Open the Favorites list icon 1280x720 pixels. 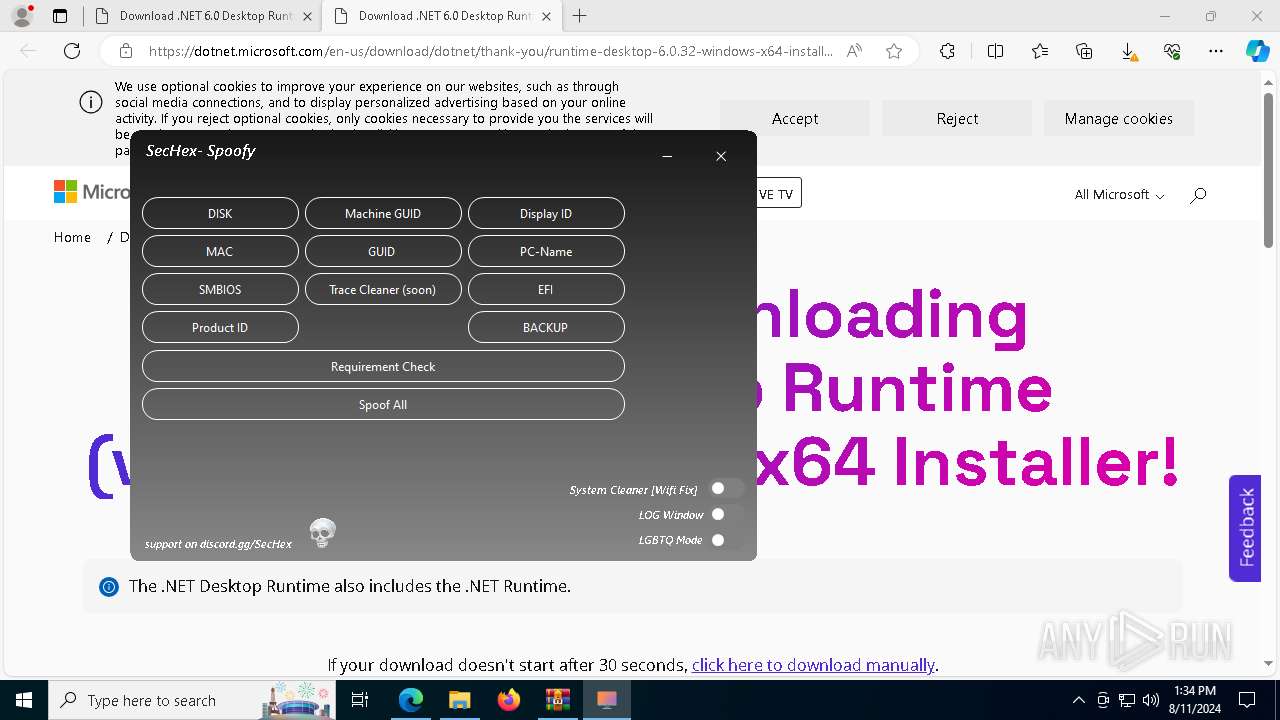[x=1040, y=51]
